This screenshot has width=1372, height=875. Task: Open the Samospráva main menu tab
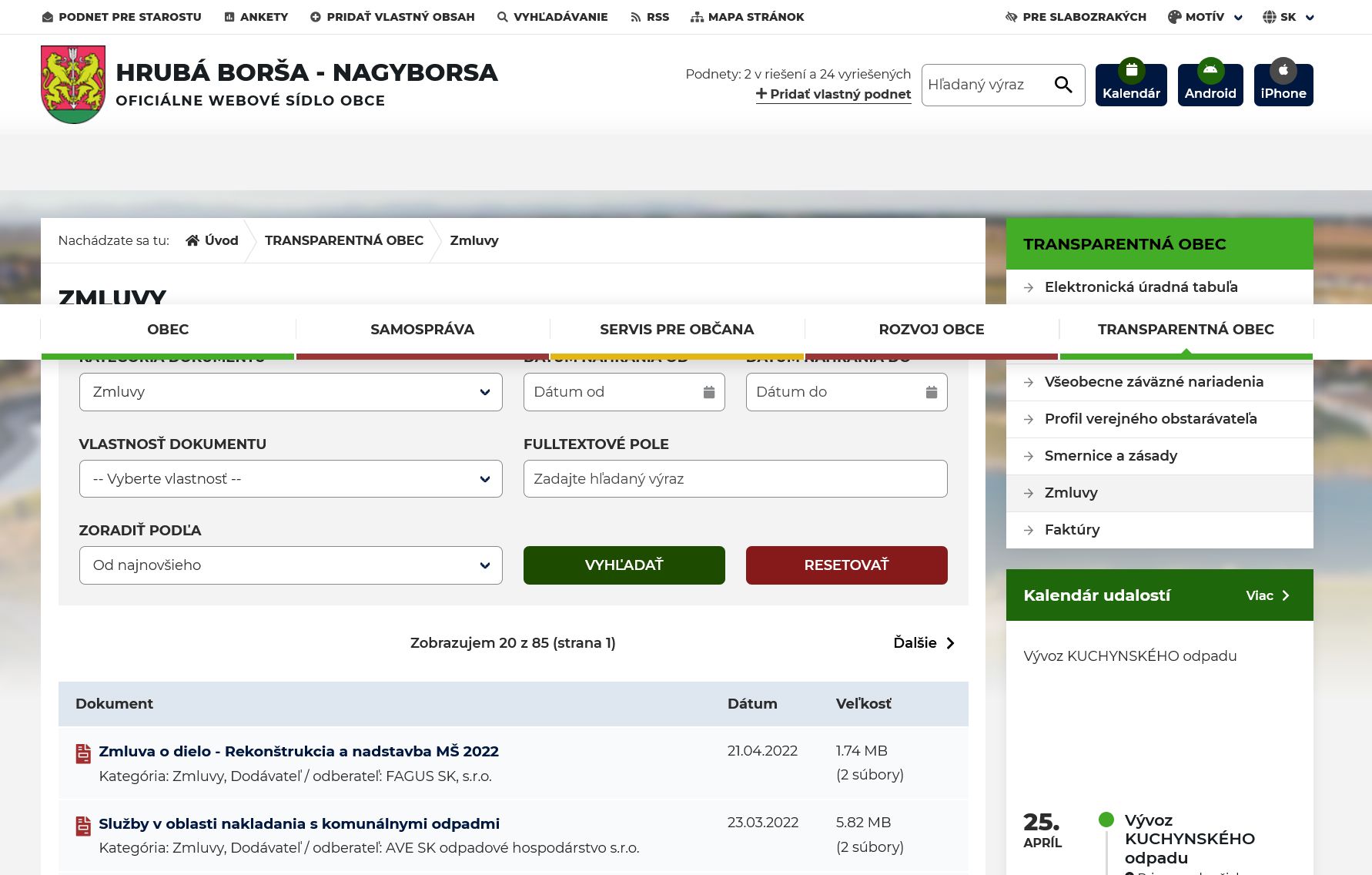click(x=422, y=330)
